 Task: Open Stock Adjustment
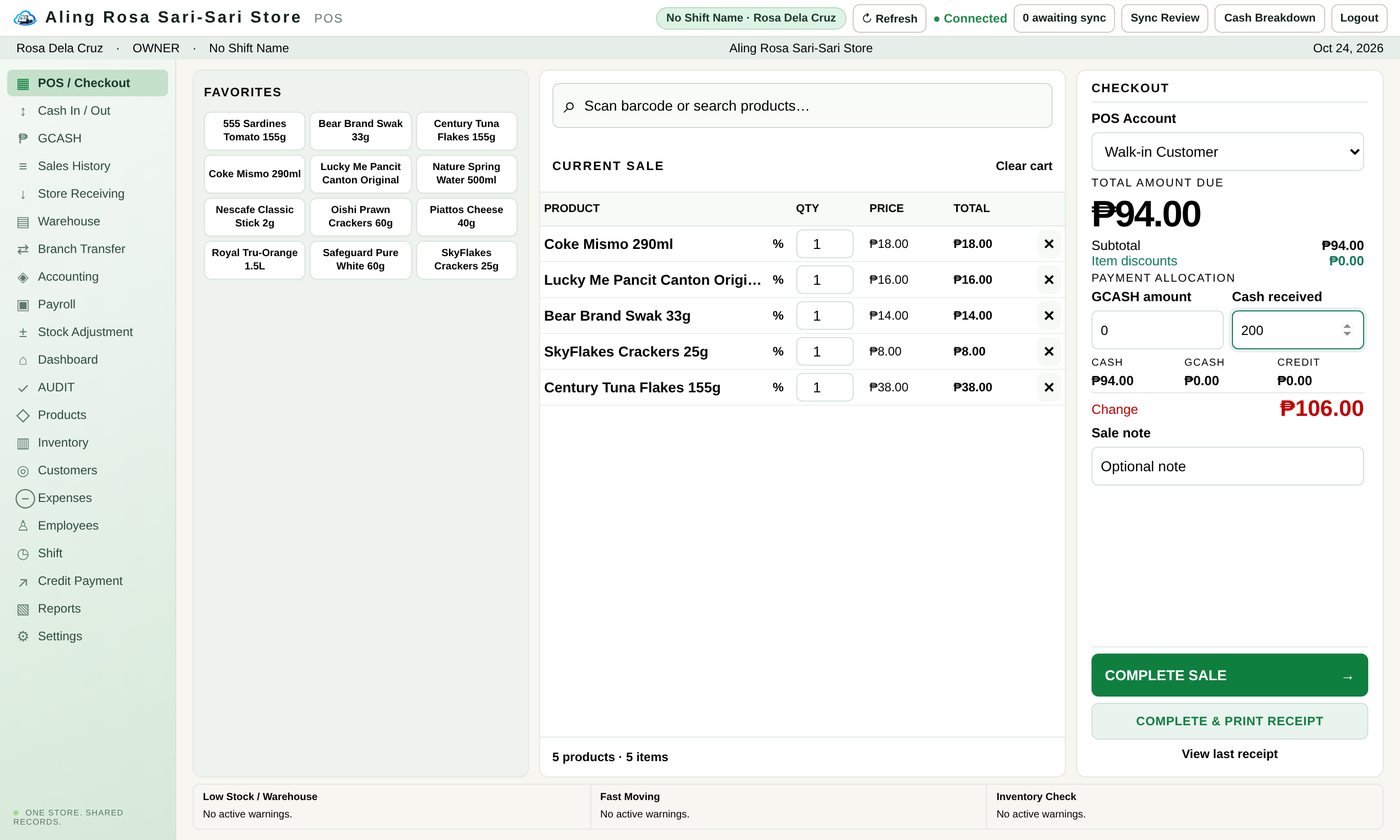pos(87,332)
